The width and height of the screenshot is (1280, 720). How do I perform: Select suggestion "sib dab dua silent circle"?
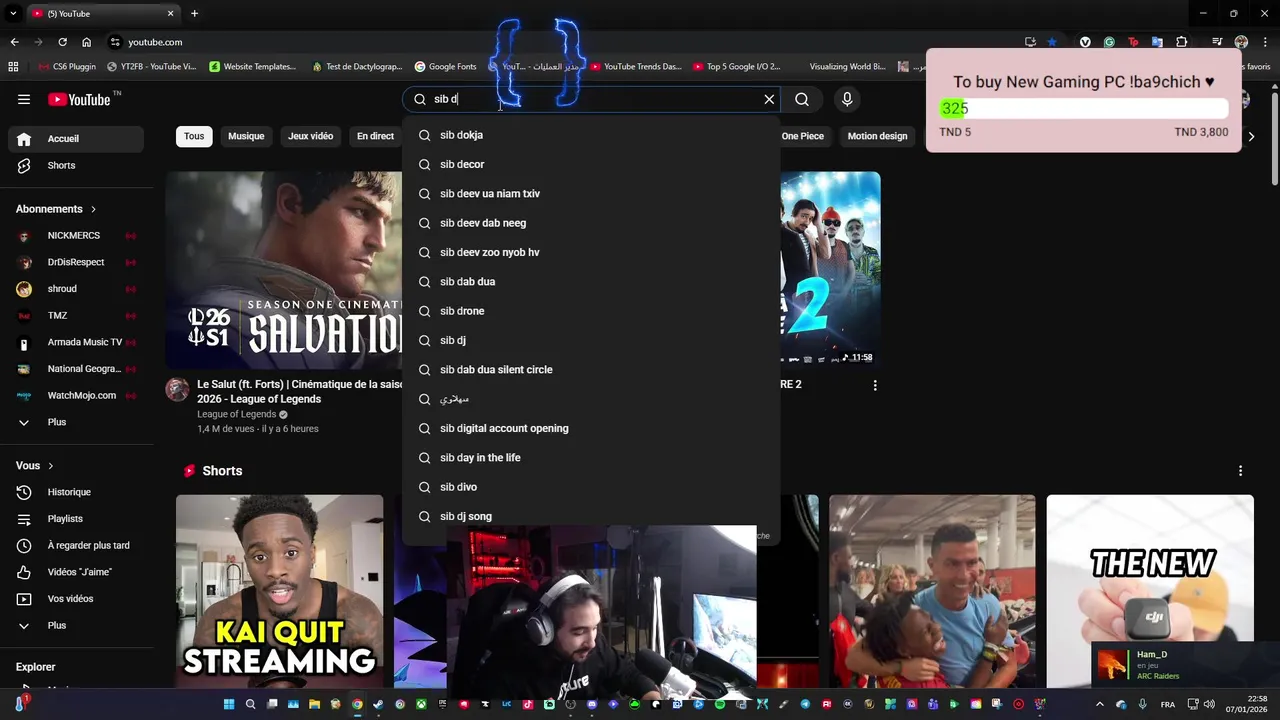(x=591, y=370)
